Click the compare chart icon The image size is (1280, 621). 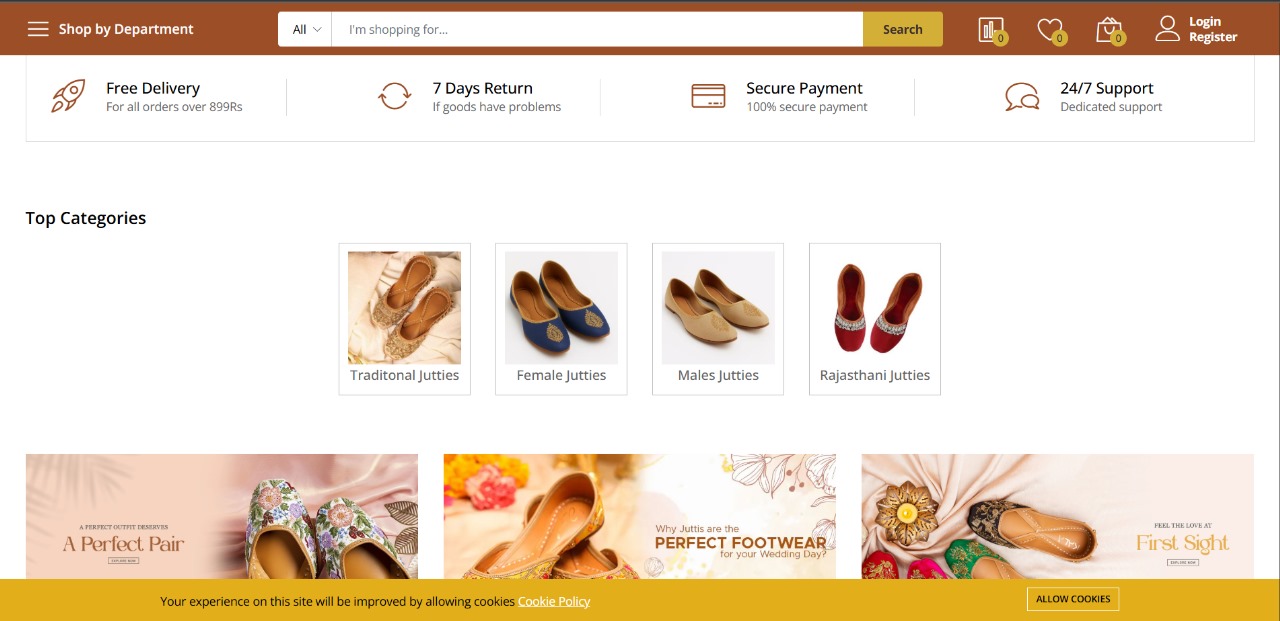990,30
